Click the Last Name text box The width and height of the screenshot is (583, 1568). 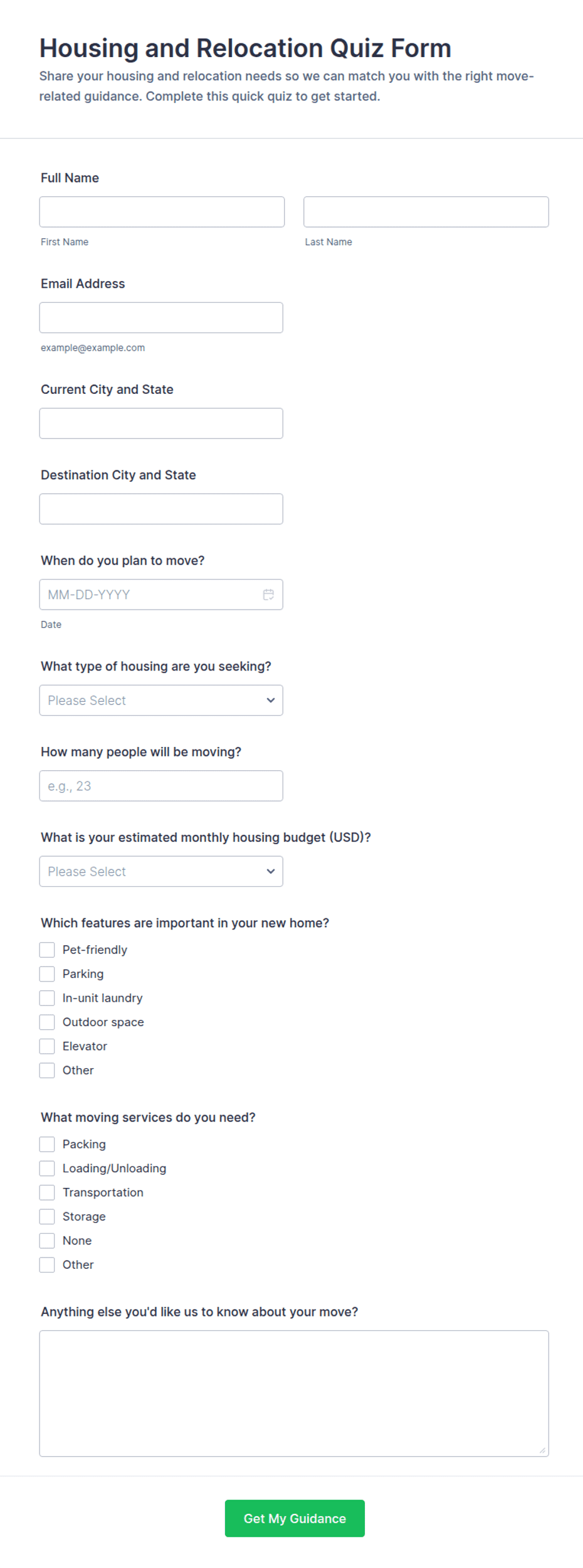point(426,212)
